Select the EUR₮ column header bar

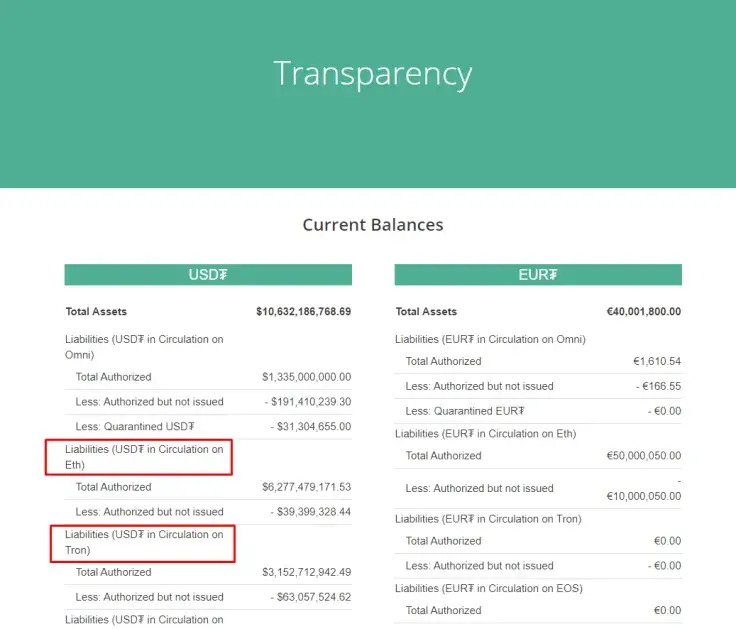tap(538, 275)
